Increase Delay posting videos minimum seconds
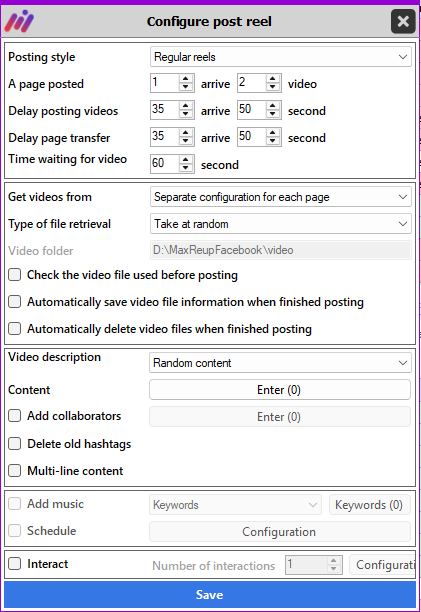The width and height of the screenshot is (421, 612). [186, 106]
